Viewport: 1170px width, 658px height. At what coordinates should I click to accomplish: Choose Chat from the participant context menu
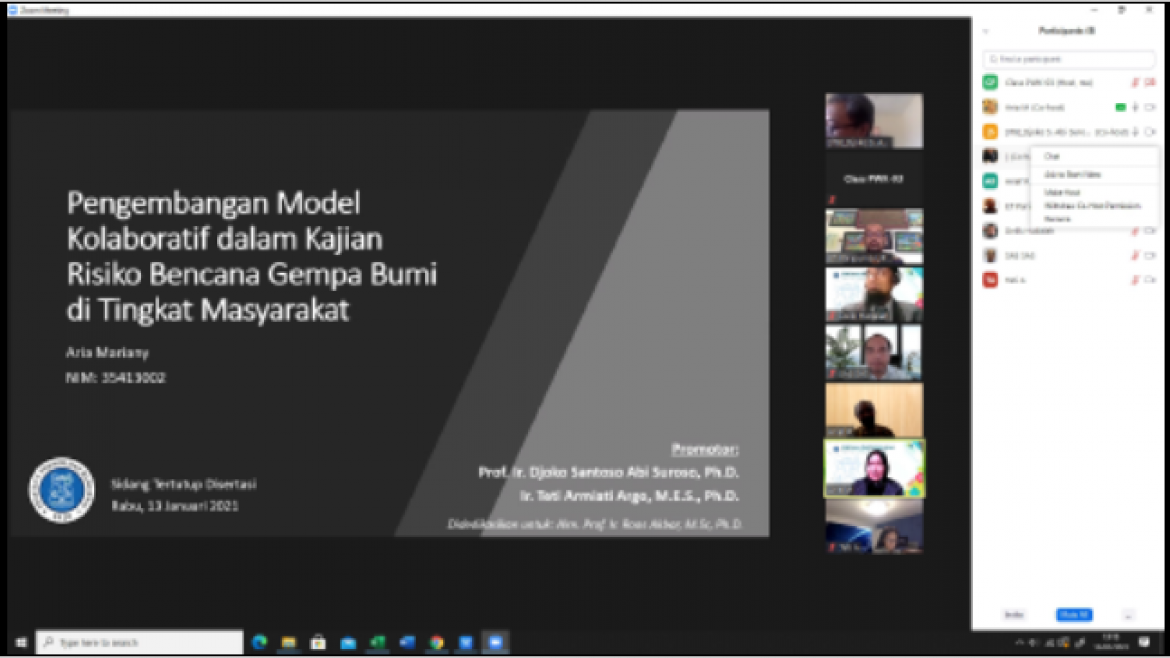(1052, 156)
